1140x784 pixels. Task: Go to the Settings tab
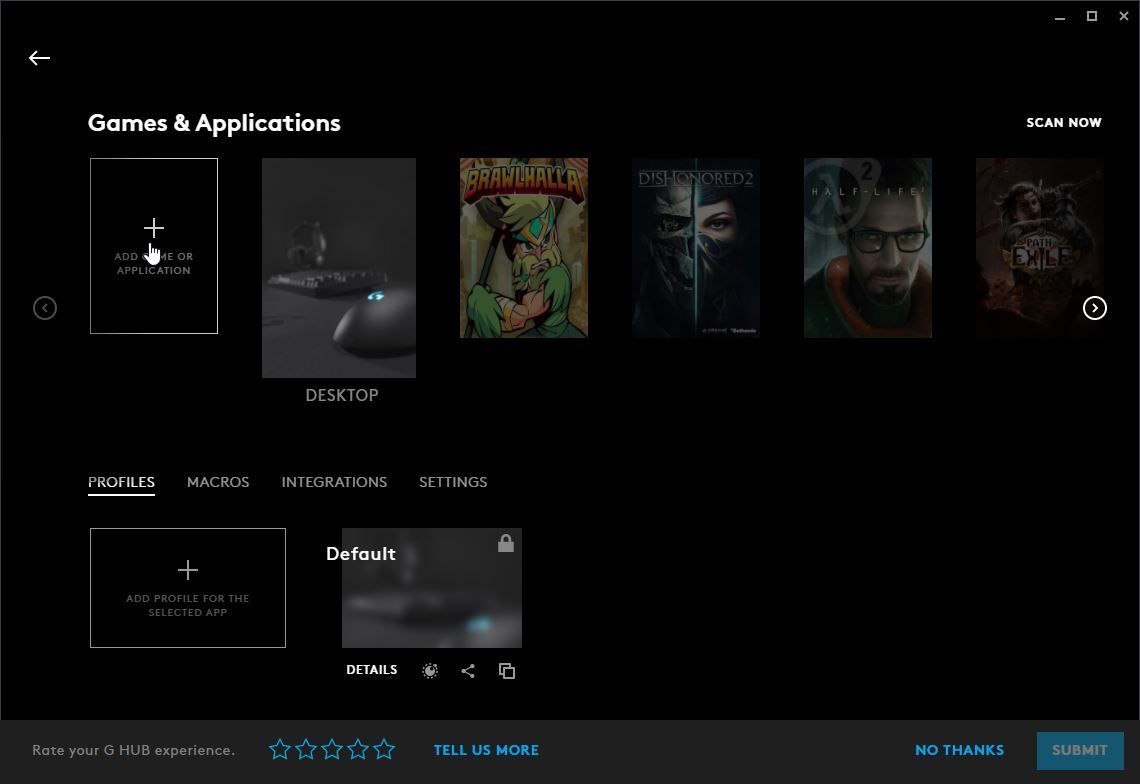[453, 482]
